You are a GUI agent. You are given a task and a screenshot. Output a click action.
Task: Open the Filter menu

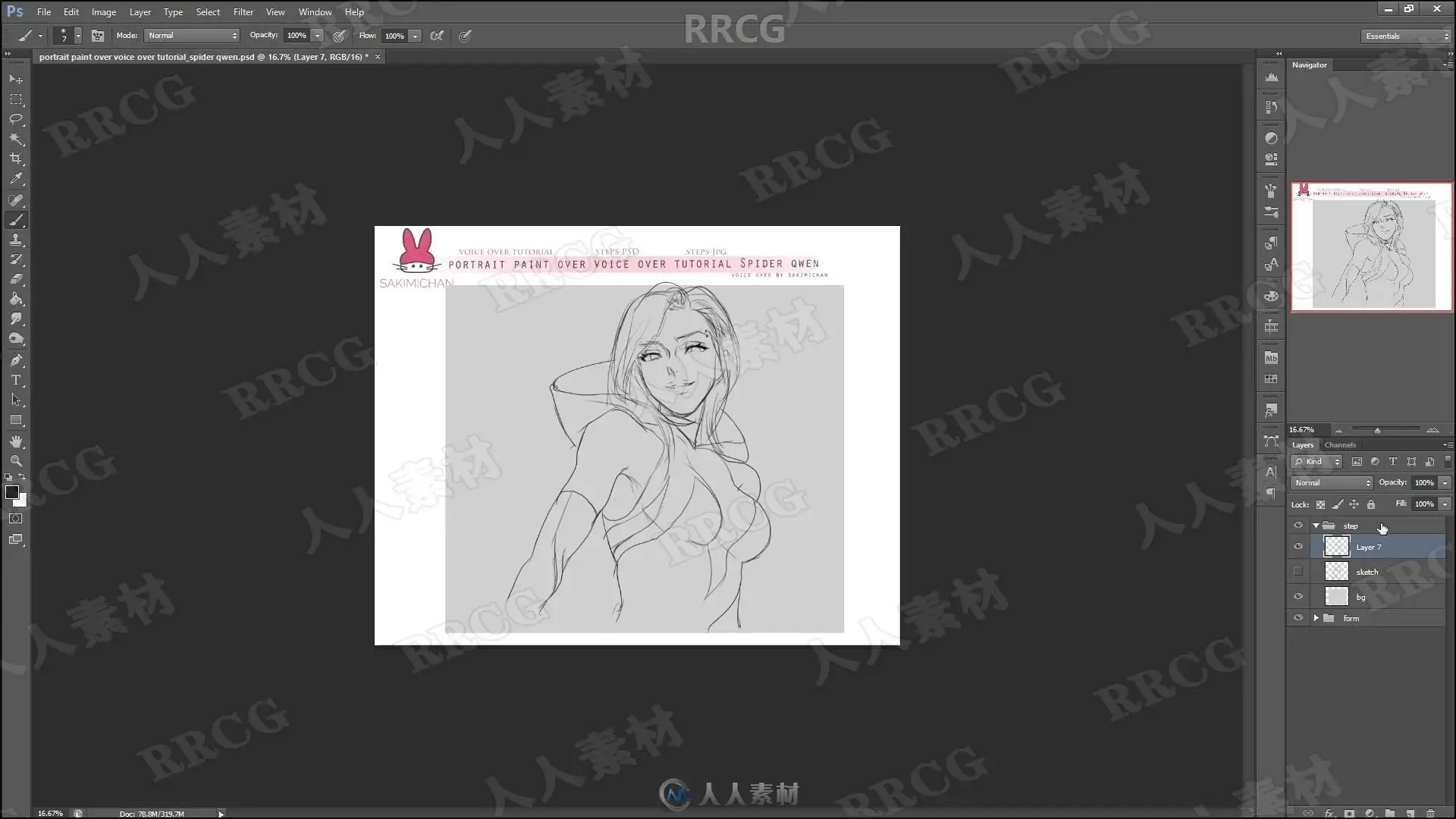(243, 12)
